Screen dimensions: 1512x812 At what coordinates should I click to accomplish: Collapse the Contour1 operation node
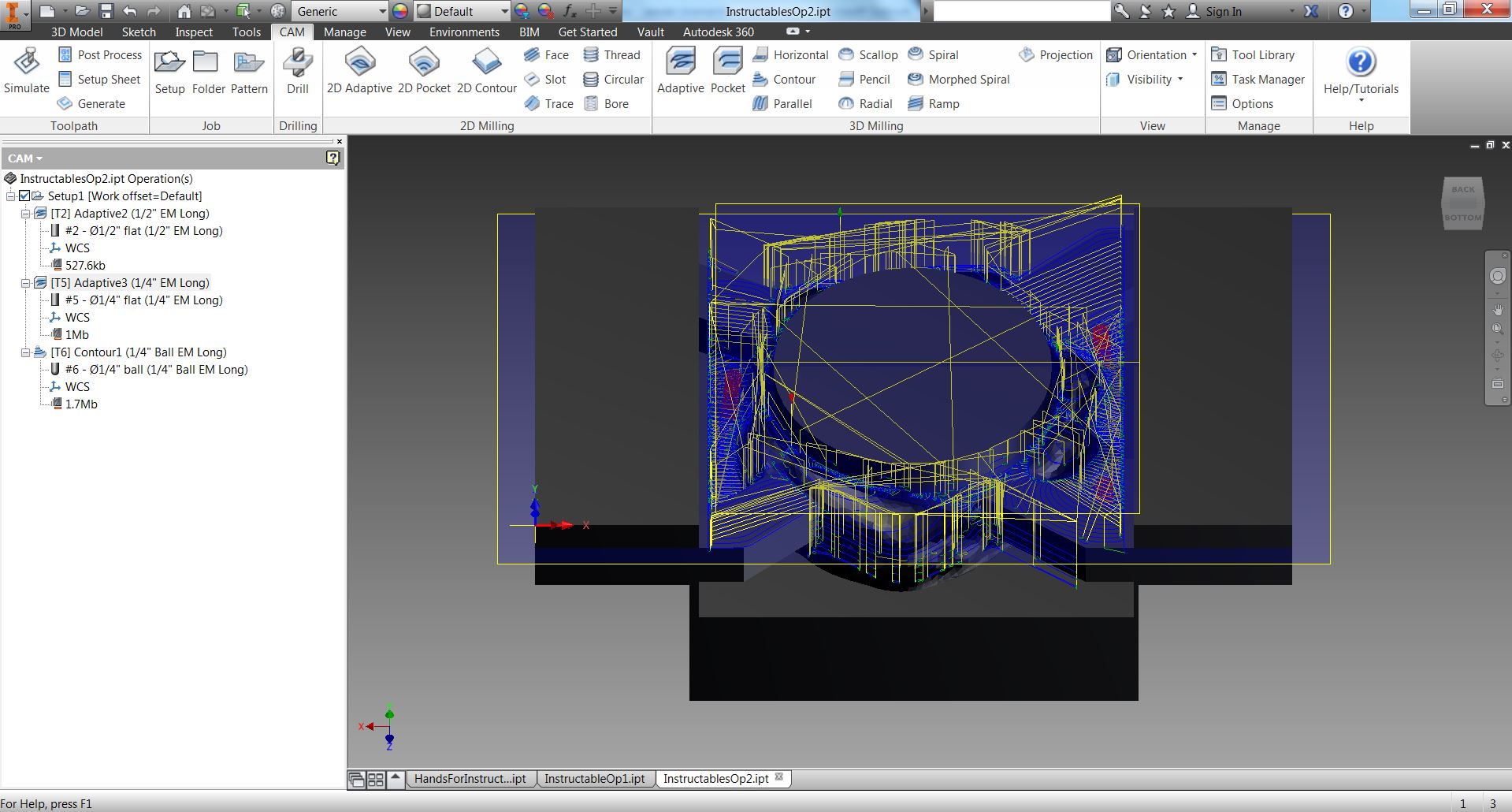[x=25, y=352]
